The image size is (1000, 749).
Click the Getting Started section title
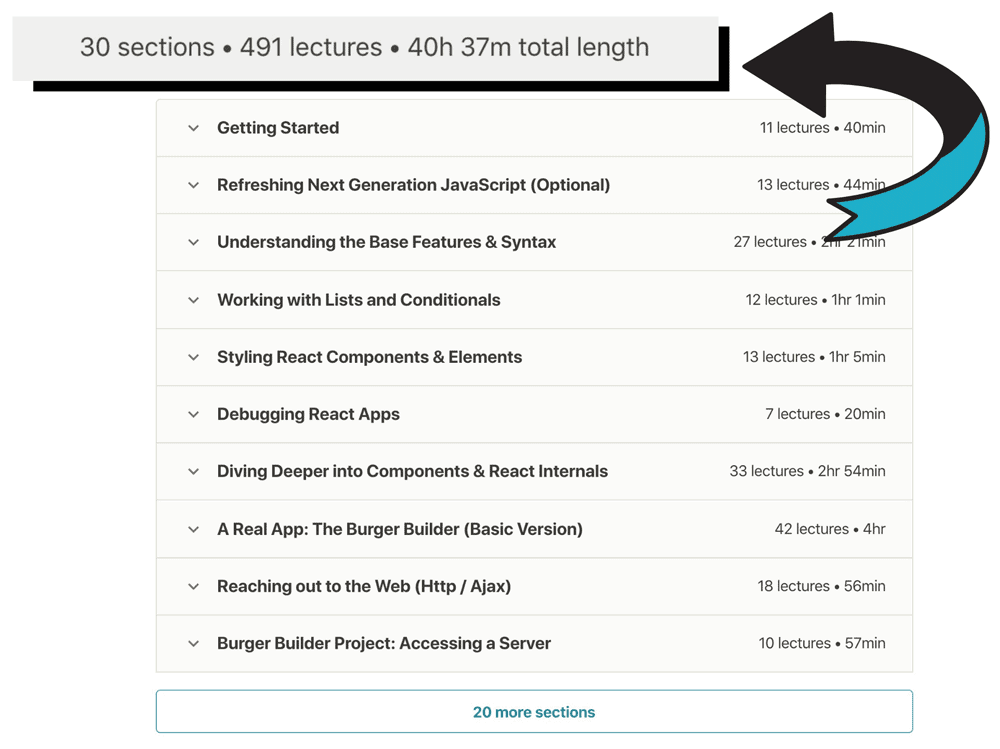(278, 128)
